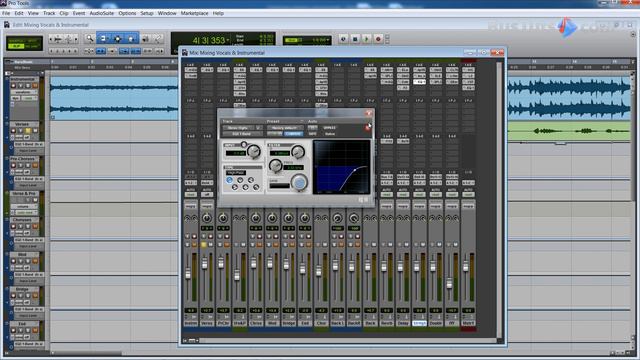Image resolution: width=640 pixels, height=360 pixels.
Task: Mute the Bridge mixer channel
Action: [292, 244]
